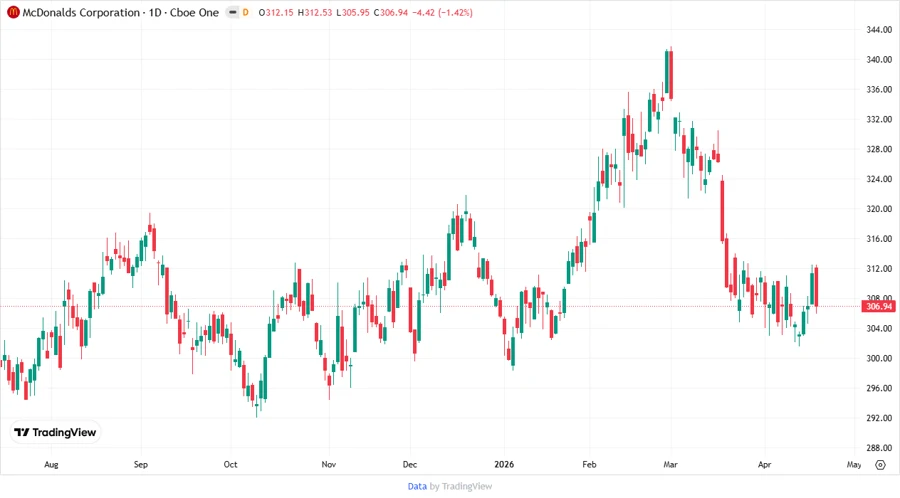Click the Apr time axis label
Screen dimensions: 900x498
[x=764, y=465]
